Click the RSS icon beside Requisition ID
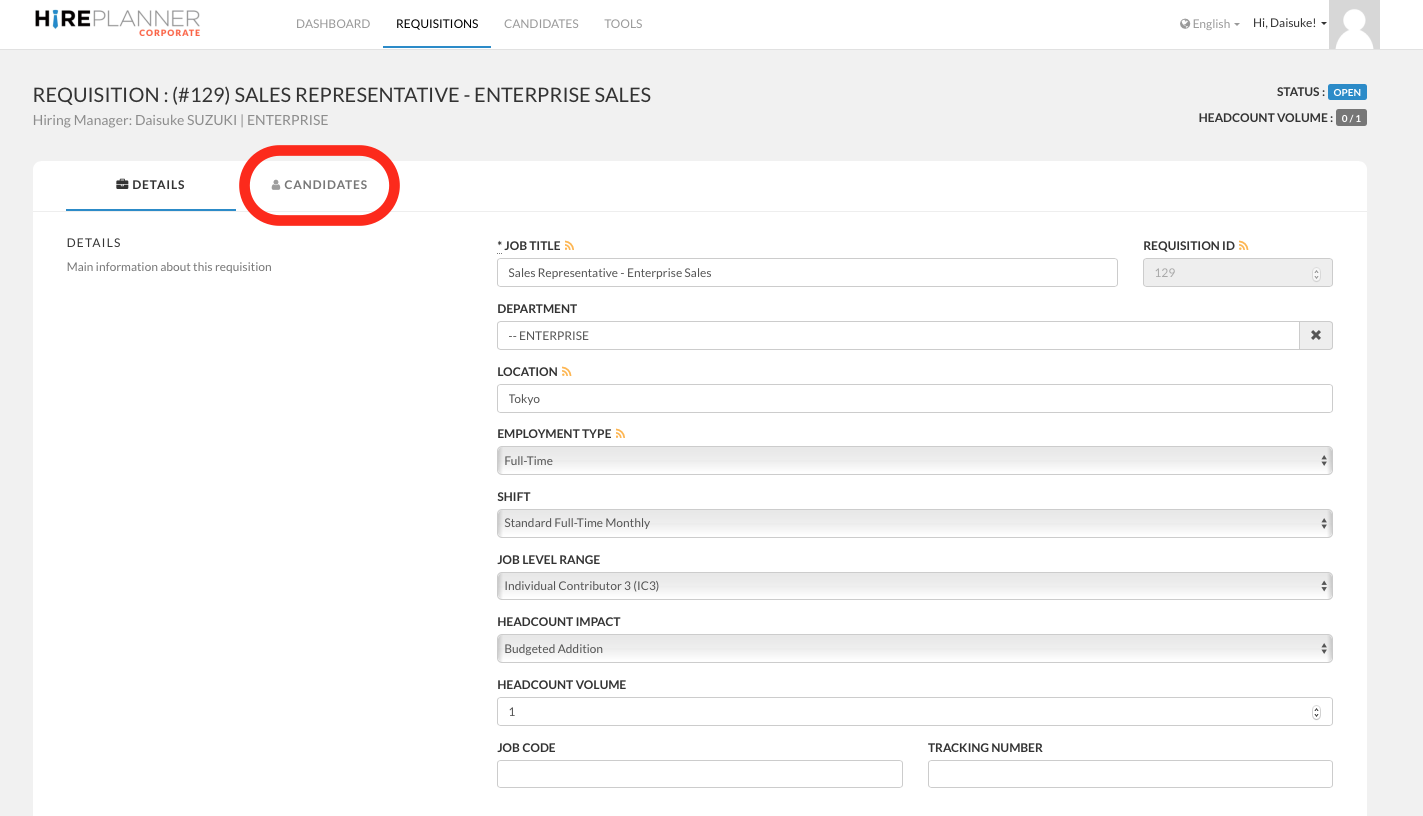Image resolution: width=1423 pixels, height=816 pixels. click(1244, 246)
